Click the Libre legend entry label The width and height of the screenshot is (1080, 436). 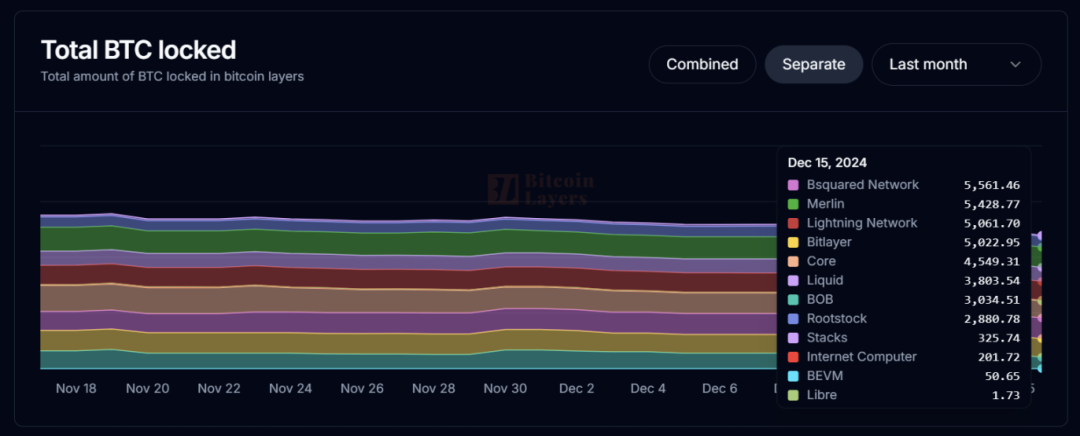coord(821,395)
